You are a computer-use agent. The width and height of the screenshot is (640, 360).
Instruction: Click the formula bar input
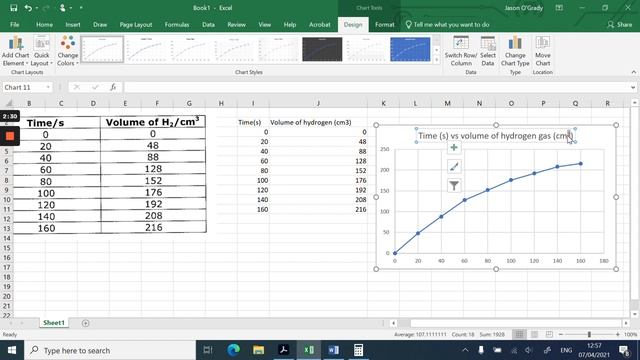(x=377, y=87)
